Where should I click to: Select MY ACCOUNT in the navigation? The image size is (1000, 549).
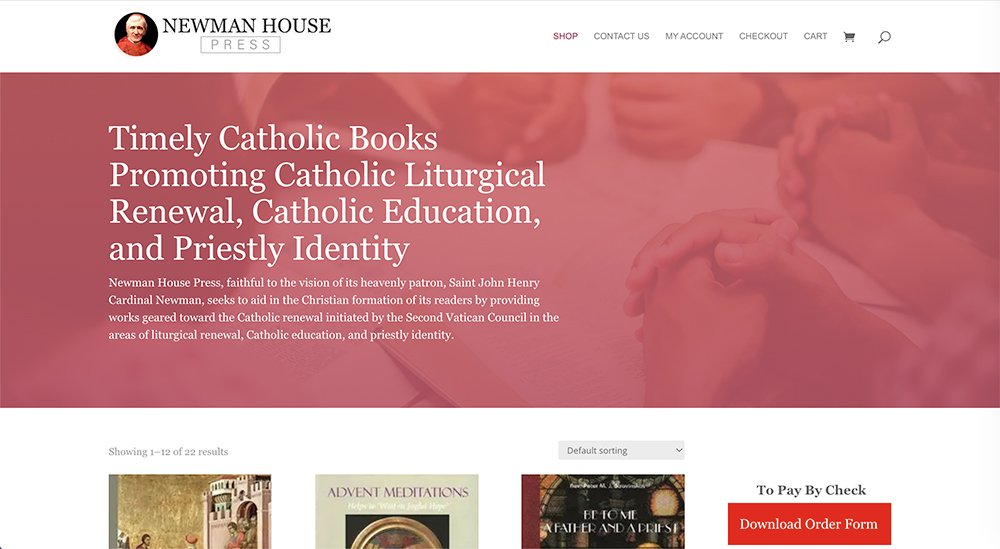(x=694, y=36)
